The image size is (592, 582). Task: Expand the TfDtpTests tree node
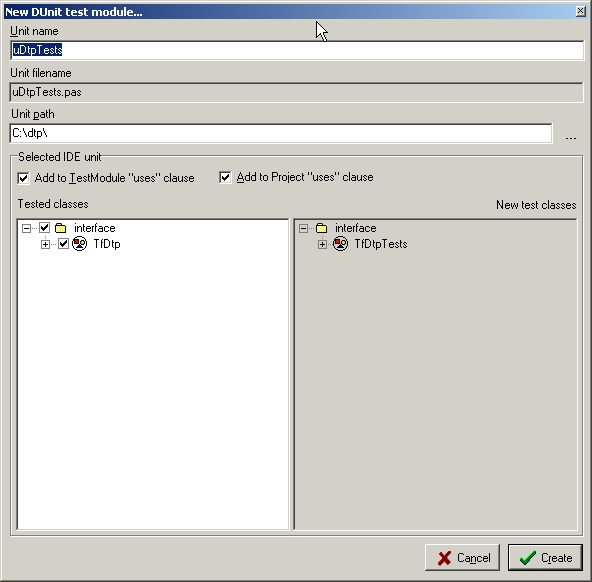click(x=322, y=244)
